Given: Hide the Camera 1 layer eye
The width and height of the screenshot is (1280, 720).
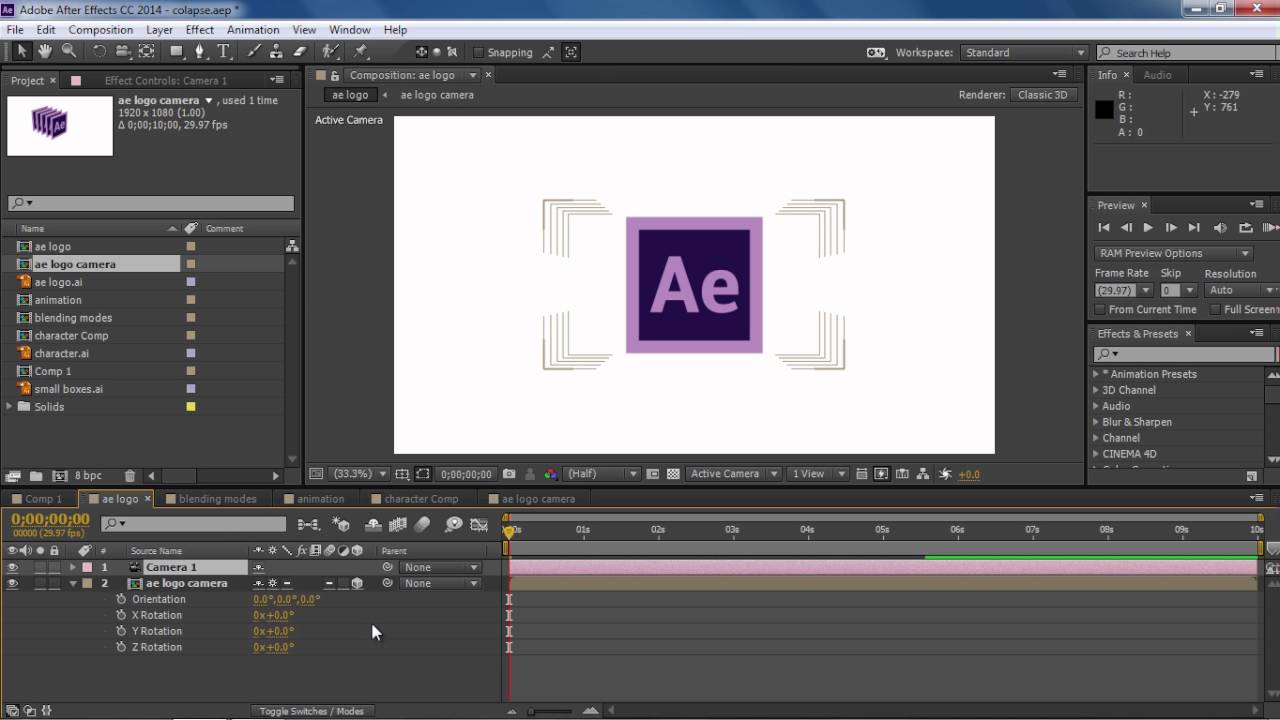Looking at the screenshot, I should point(12,567).
